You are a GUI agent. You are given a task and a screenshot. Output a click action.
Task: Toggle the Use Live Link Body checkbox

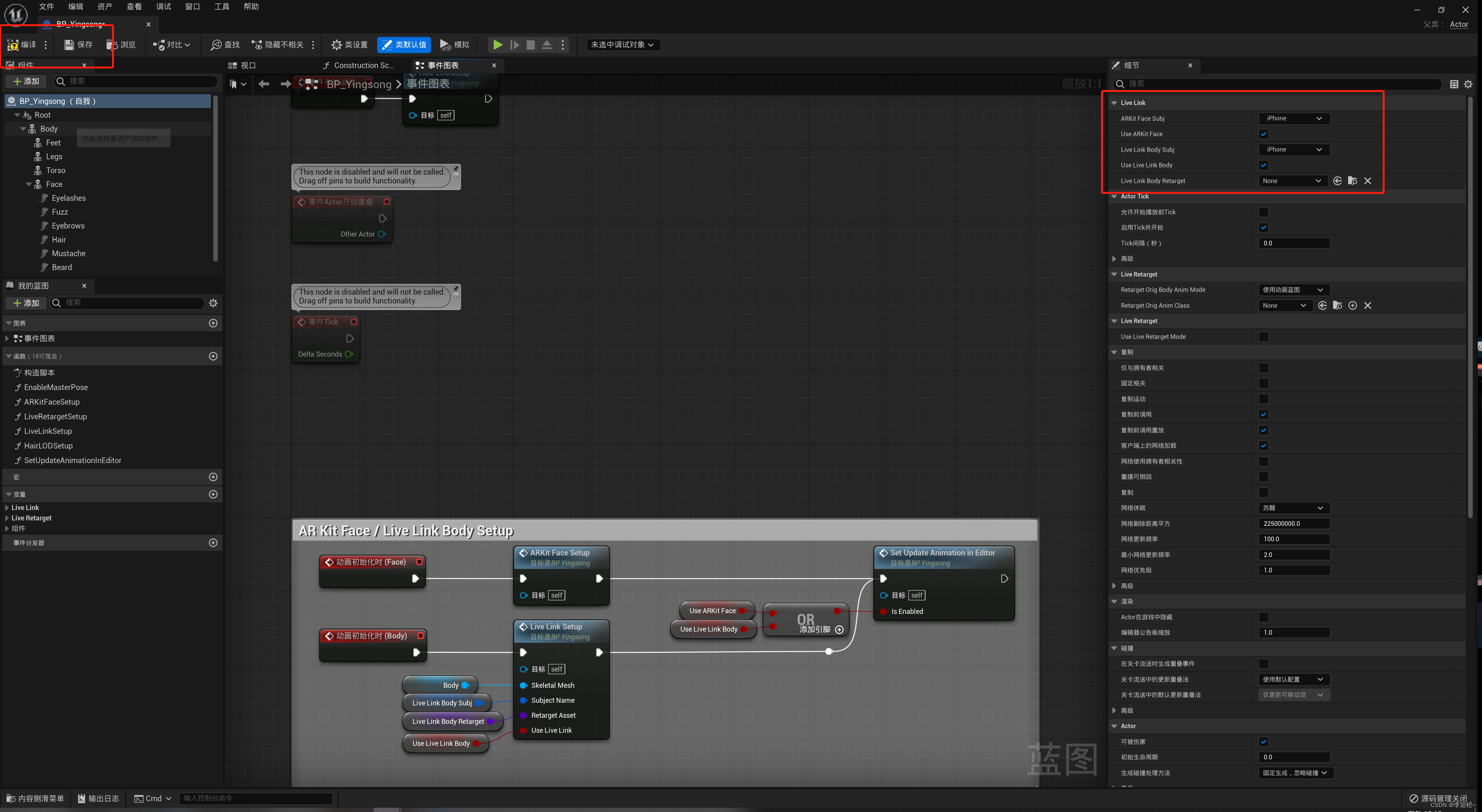(x=1263, y=166)
